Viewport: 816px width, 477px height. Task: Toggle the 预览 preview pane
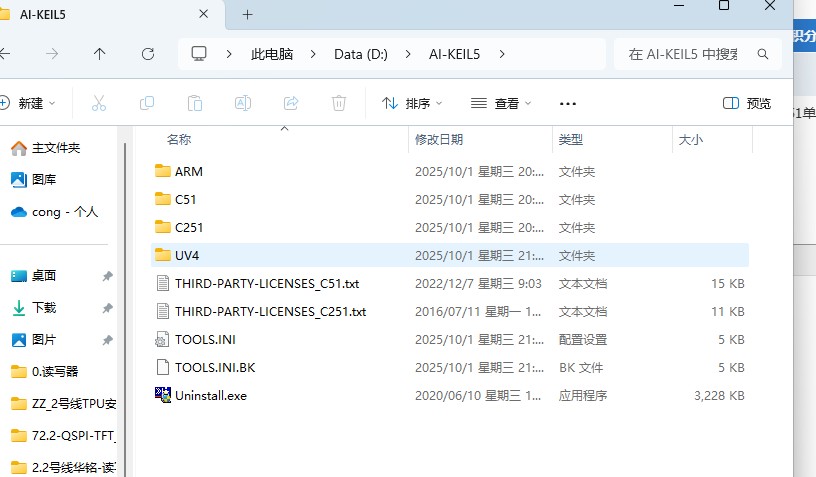[x=747, y=103]
